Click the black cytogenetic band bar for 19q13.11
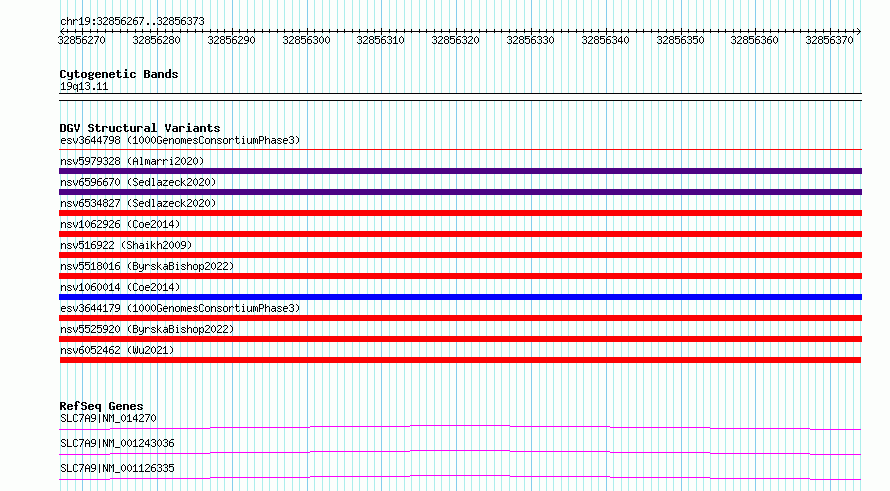Image resolution: width=890 pixels, height=491 pixels. pos(460,97)
